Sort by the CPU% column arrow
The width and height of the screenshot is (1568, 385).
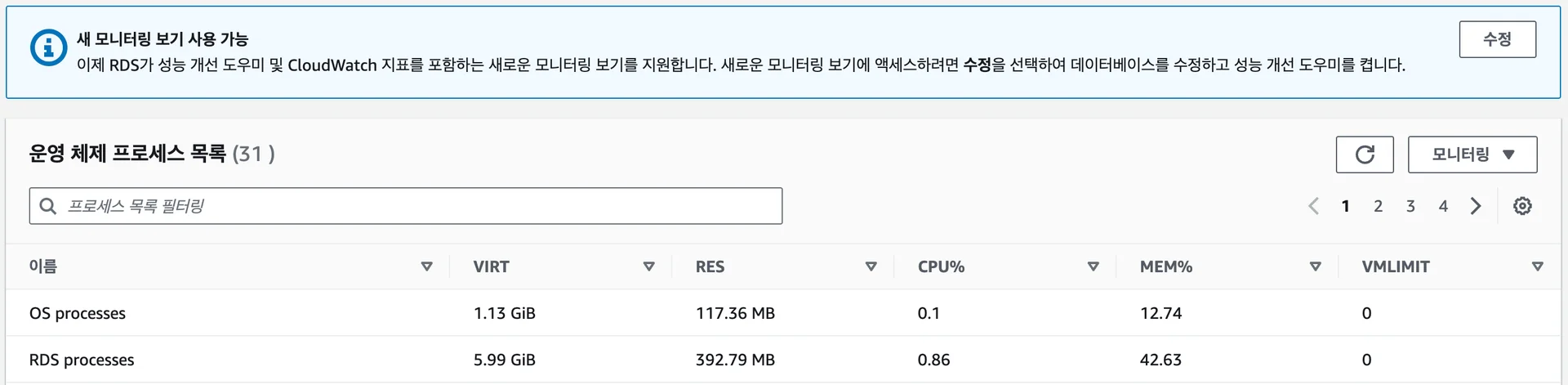[x=1094, y=266]
